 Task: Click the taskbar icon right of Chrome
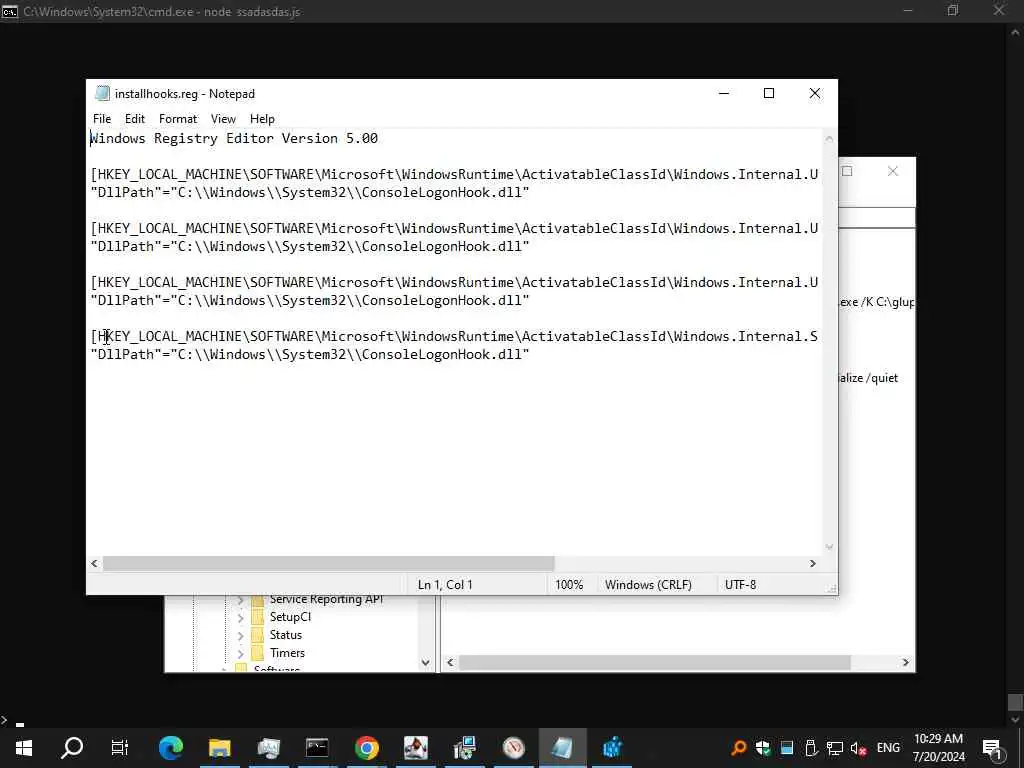pos(415,748)
